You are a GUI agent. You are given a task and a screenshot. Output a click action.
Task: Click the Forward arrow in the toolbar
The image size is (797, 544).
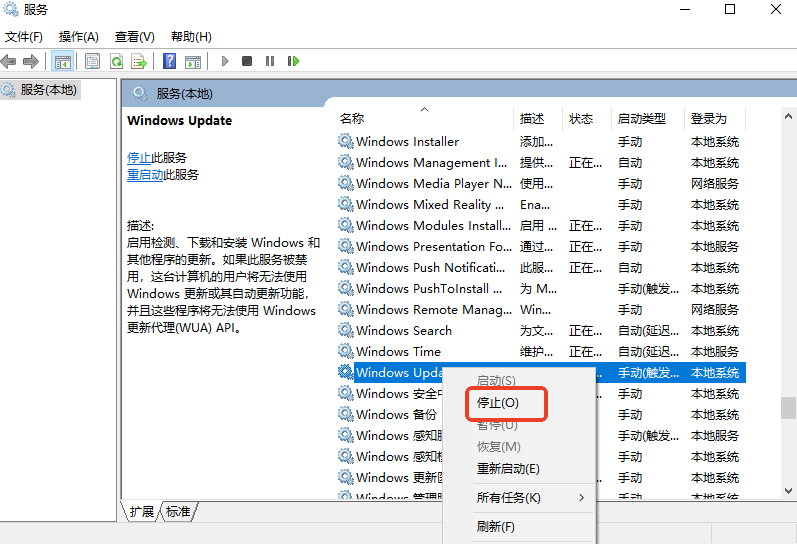click(x=31, y=61)
